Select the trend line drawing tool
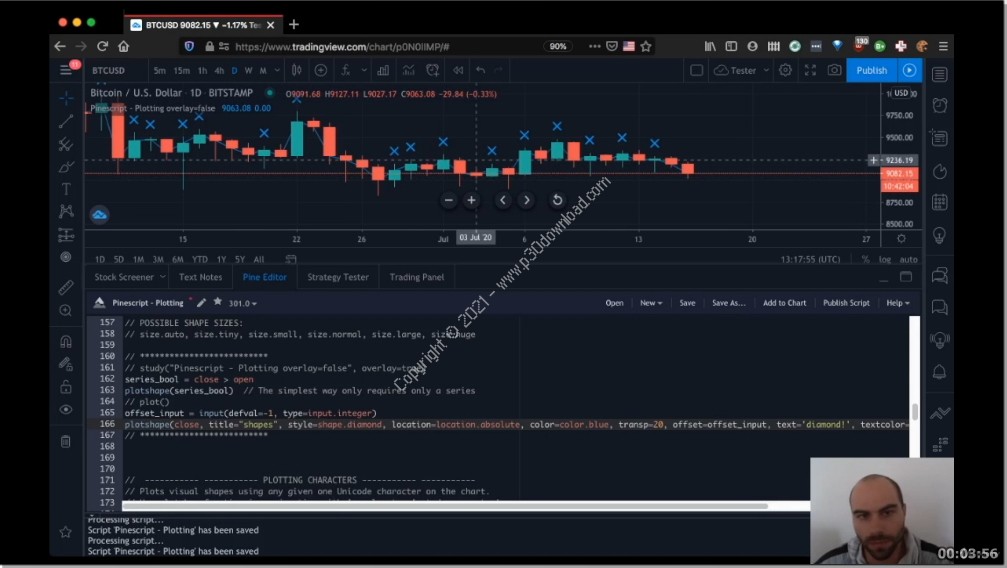 click(66, 121)
